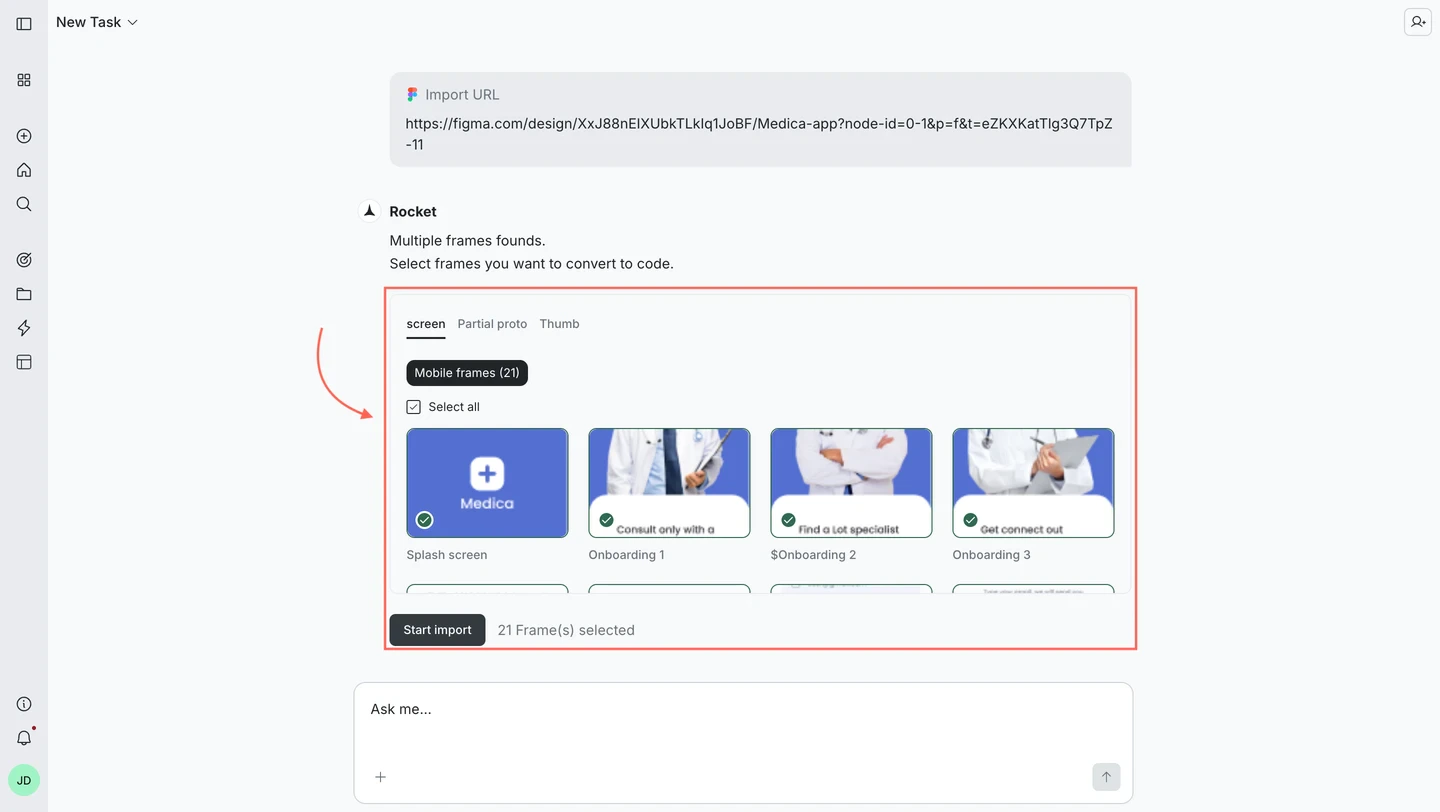The image size is (1440, 812).
Task: Click the invite user icon top right
Action: pos(1417,21)
